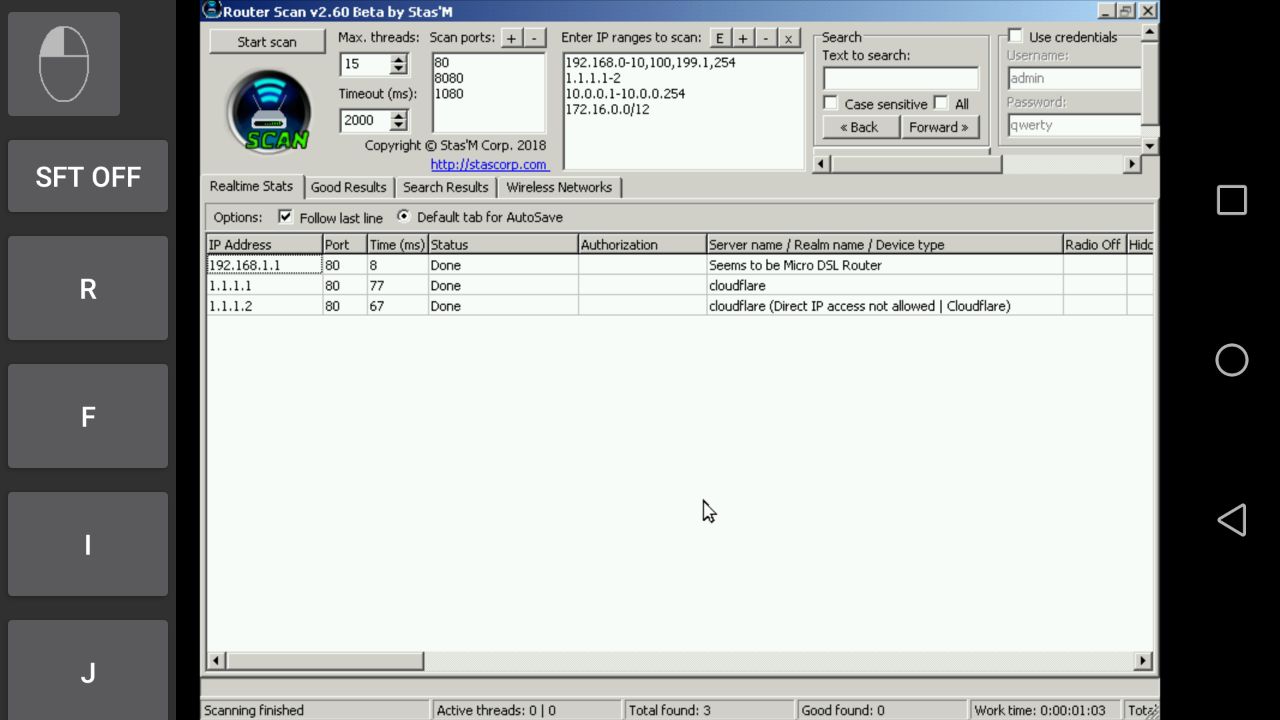The width and height of the screenshot is (1280, 720).
Task: Click the Radio Off column header
Action: pyautogui.click(x=1094, y=244)
